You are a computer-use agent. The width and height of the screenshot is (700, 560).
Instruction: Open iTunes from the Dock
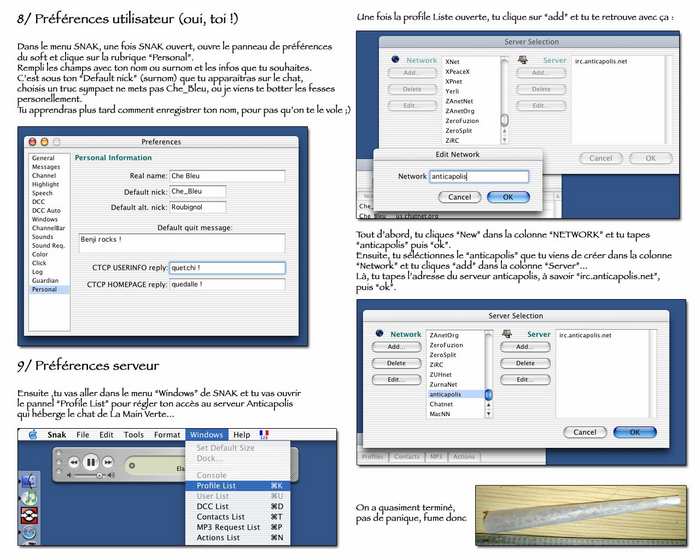[x=29, y=497]
